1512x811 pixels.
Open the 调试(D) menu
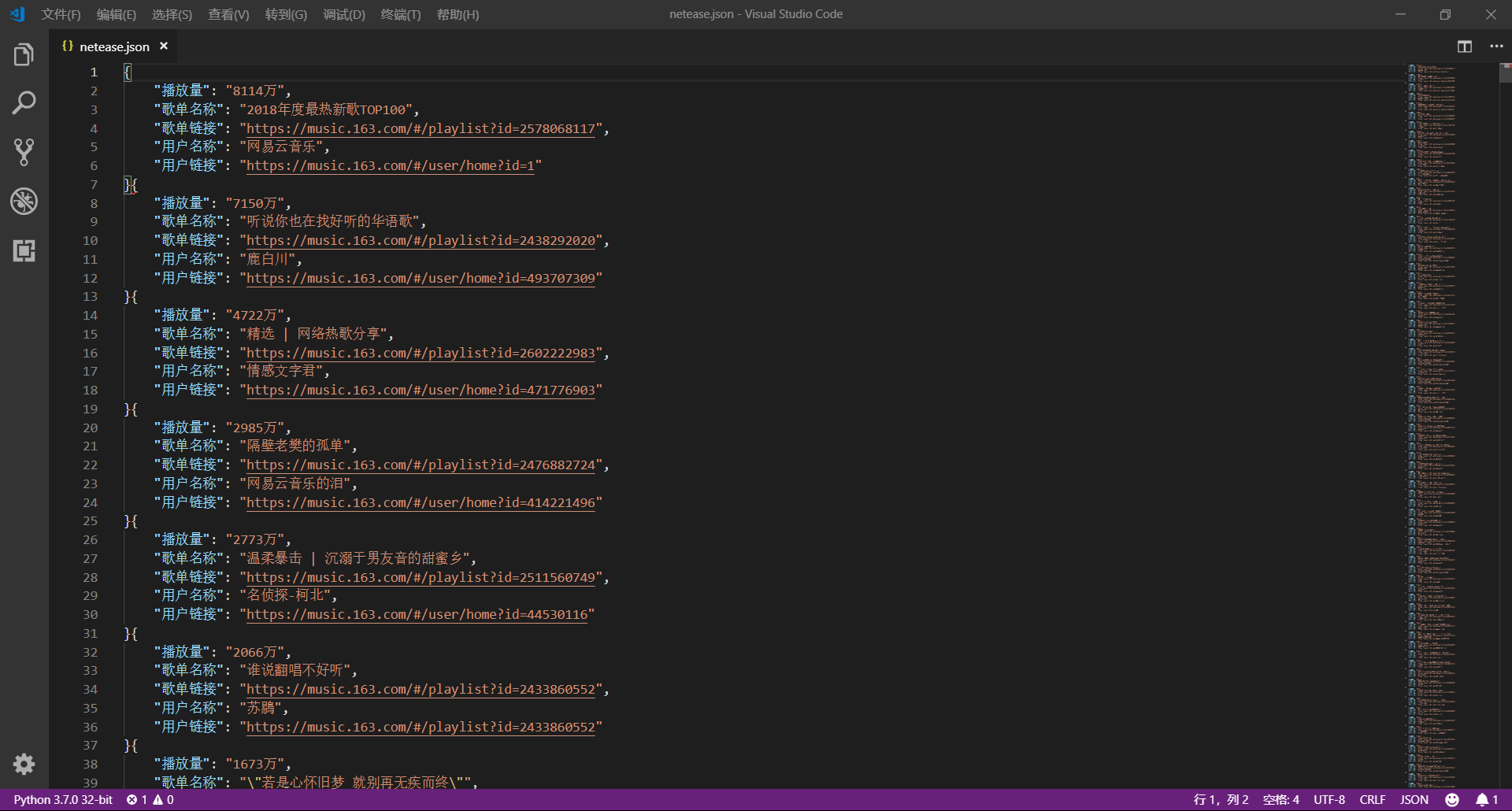343,14
